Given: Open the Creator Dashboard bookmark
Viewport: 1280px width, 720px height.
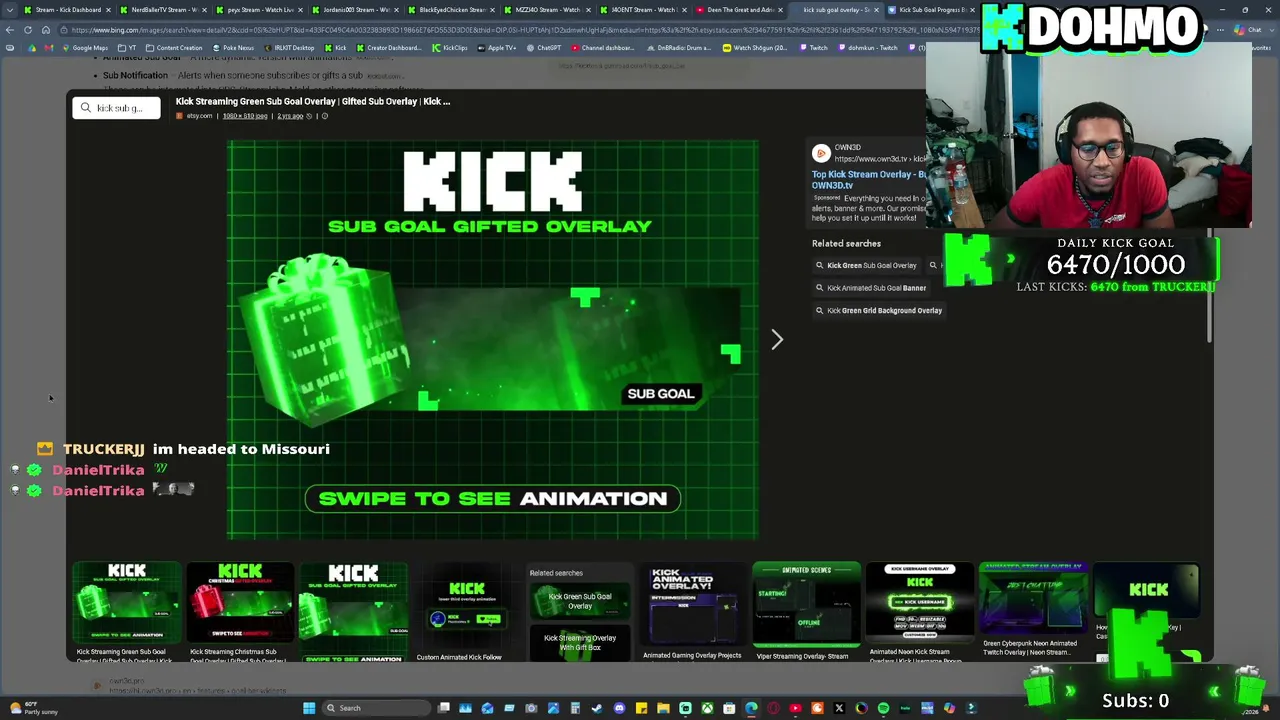Looking at the screenshot, I should pyautogui.click(x=390, y=48).
